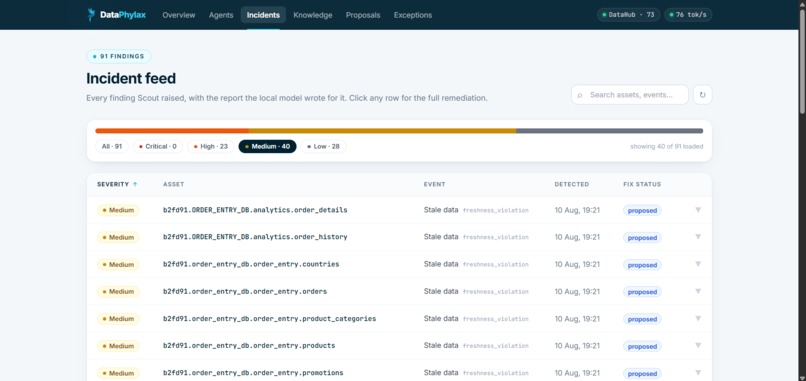Click Stale data event in order_details row

point(441,210)
